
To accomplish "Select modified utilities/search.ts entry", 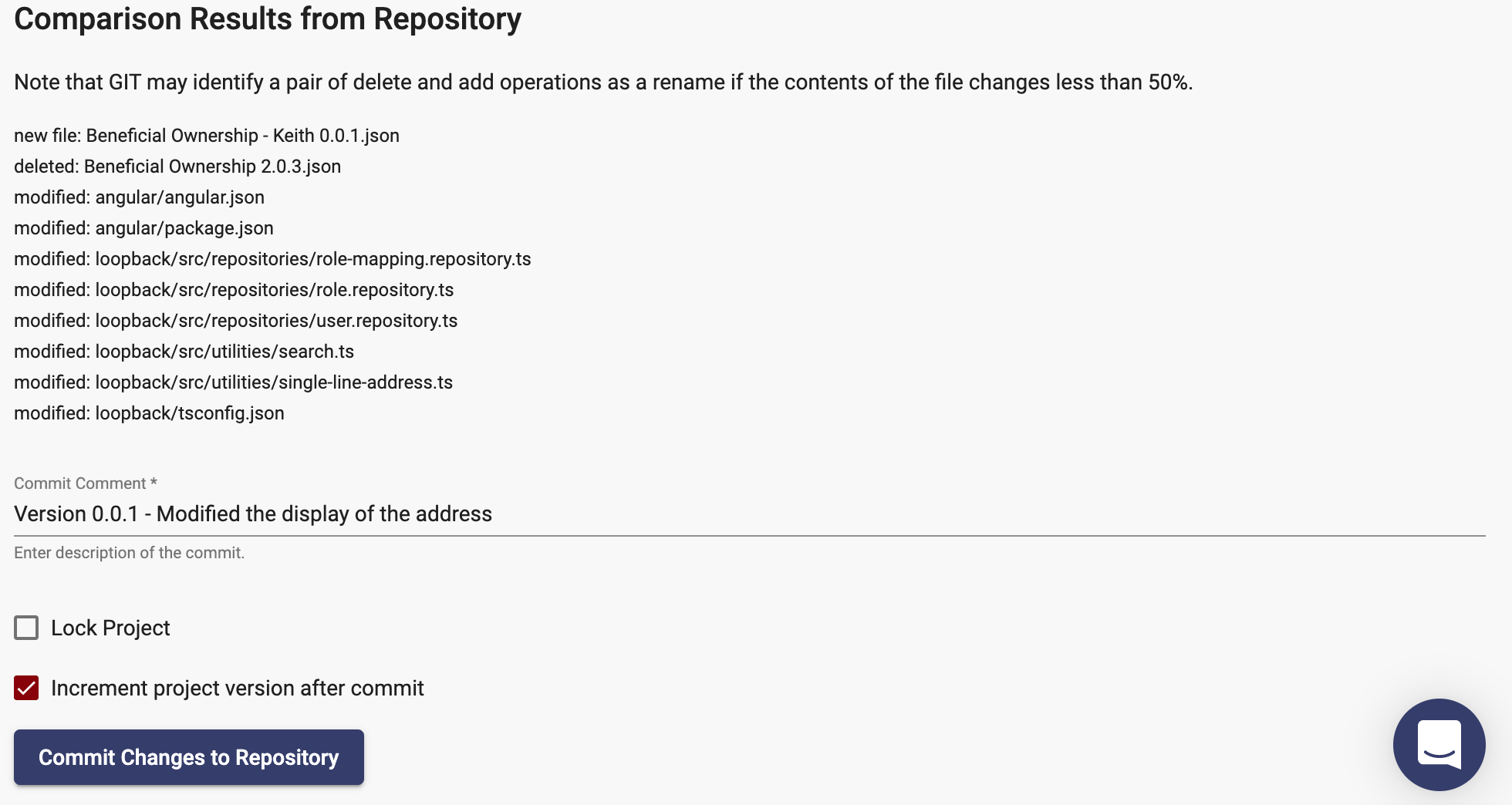I will [184, 352].
